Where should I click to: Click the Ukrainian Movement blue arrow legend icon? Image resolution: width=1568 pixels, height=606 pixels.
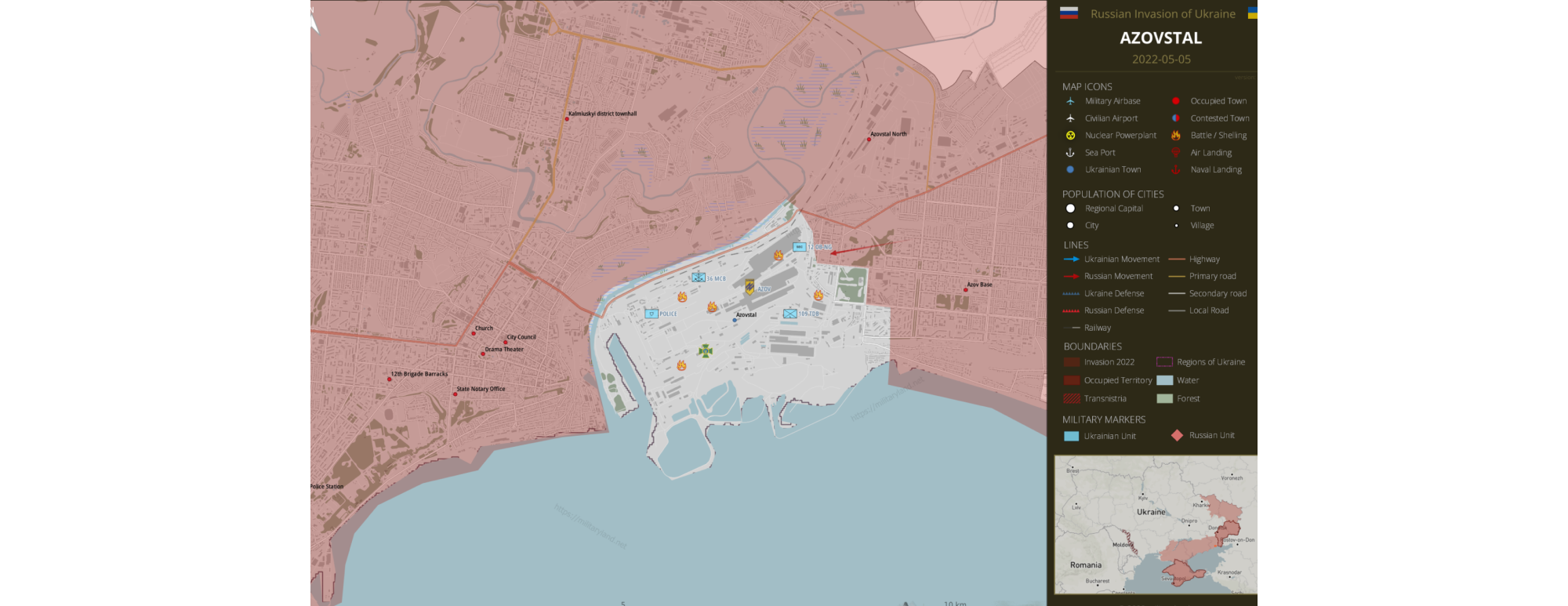click(1071, 259)
